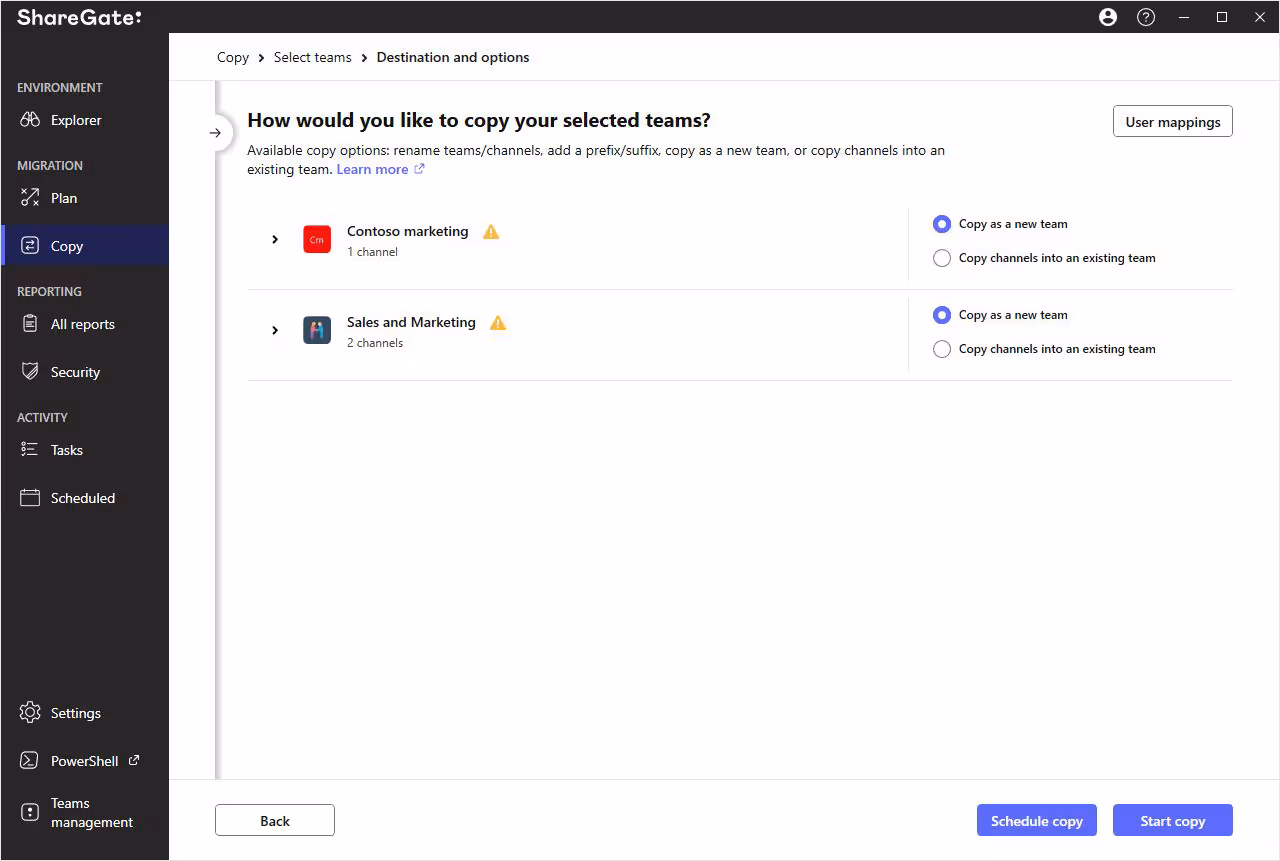Image resolution: width=1280 pixels, height=861 pixels.
Task: Maximize the ShareGate window
Action: point(1222,17)
